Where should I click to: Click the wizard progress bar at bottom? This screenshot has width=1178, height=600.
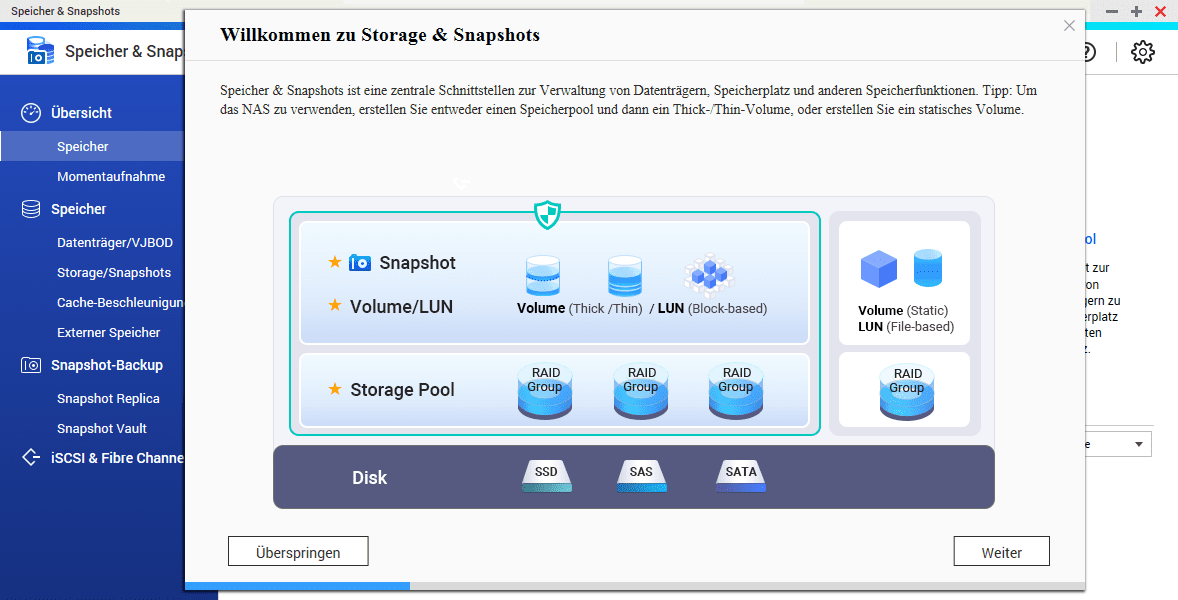(x=635, y=586)
